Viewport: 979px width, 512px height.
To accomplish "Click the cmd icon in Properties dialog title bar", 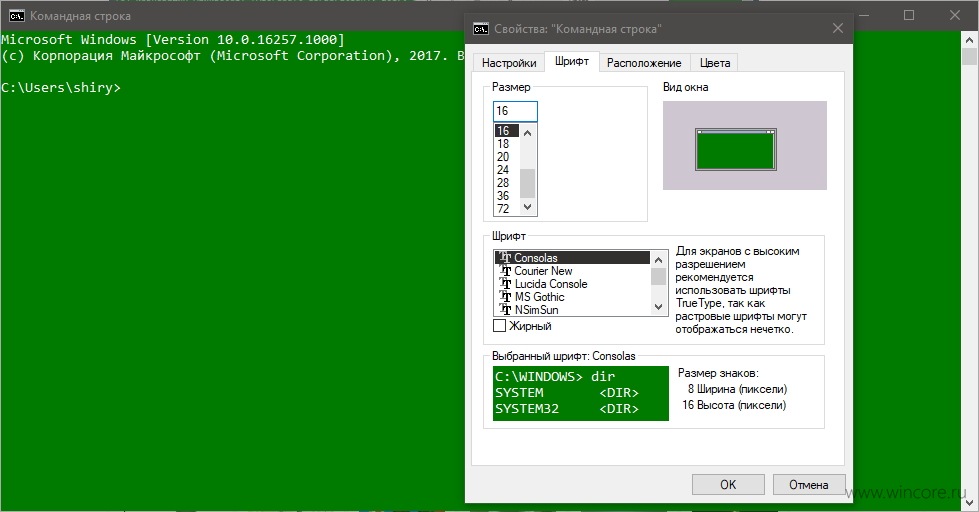I will point(481,29).
